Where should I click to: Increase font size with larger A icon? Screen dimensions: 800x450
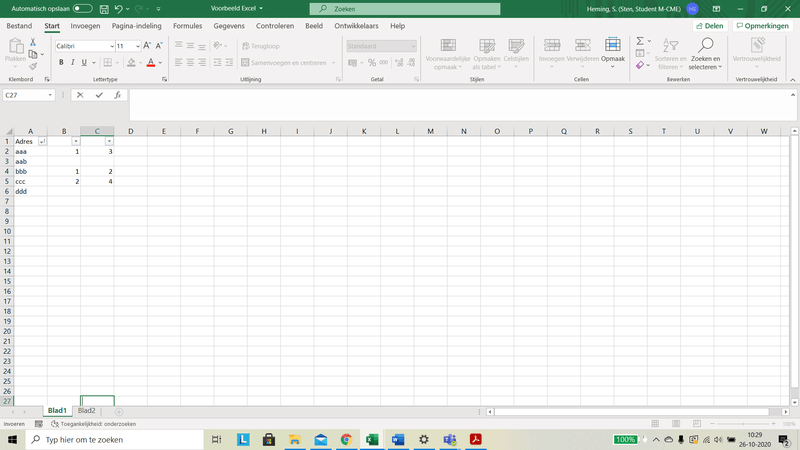click(x=147, y=46)
